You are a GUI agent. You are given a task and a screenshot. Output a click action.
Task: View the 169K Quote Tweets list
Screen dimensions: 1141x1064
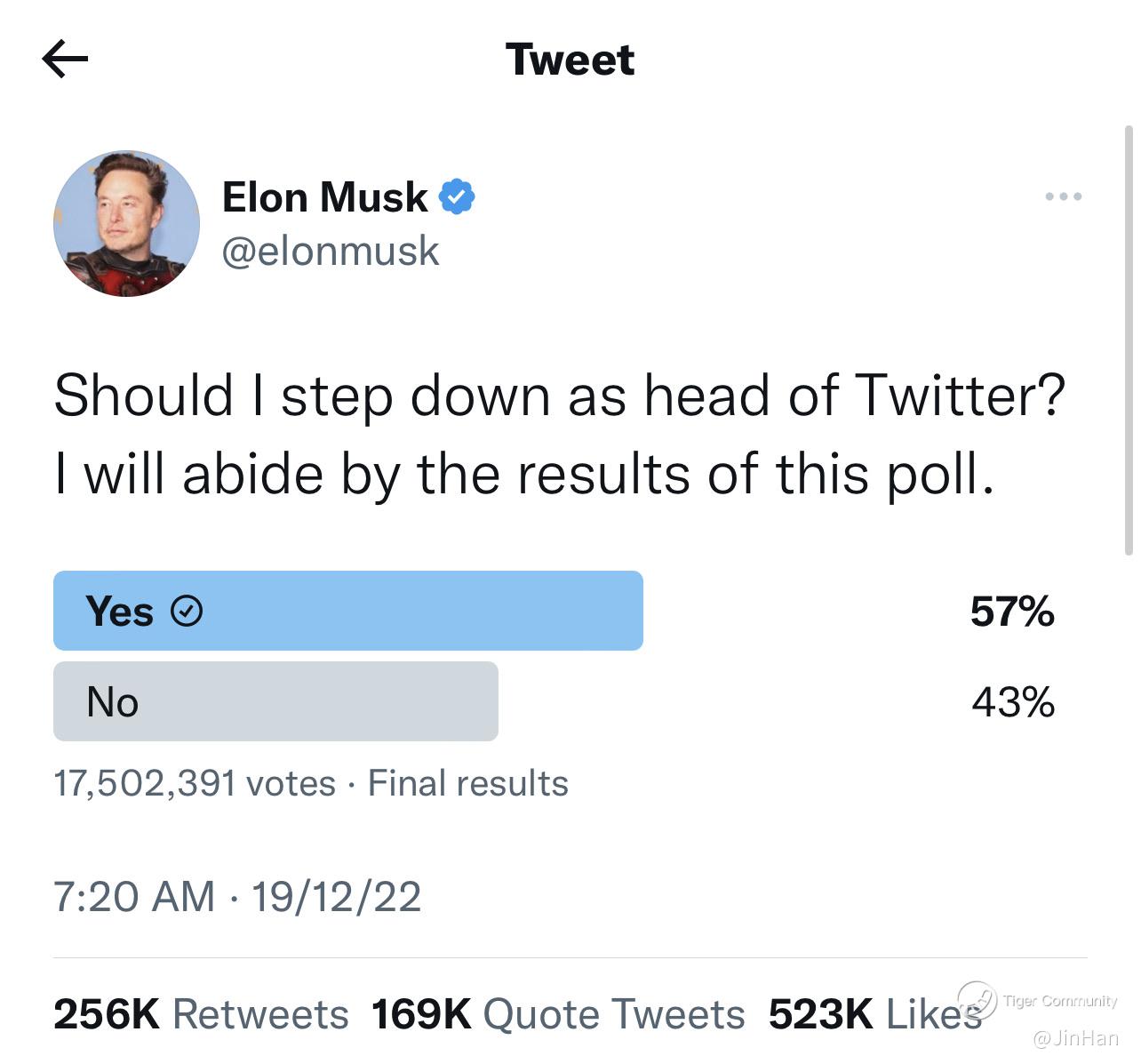tap(558, 1014)
